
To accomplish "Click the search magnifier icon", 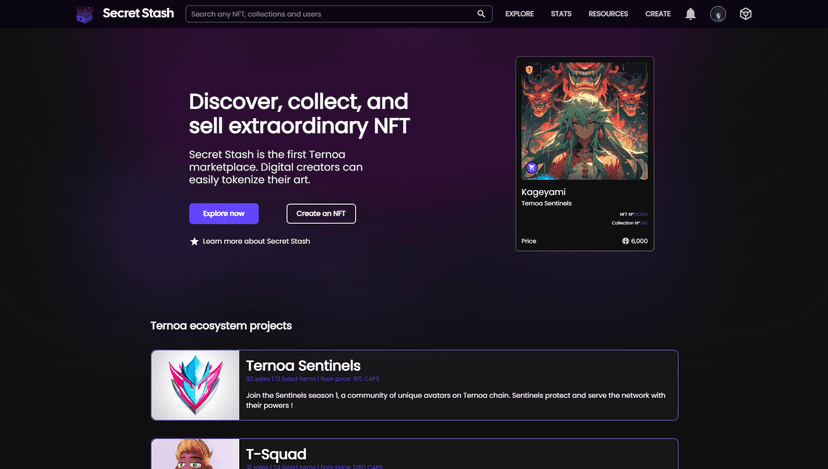I will [481, 14].
